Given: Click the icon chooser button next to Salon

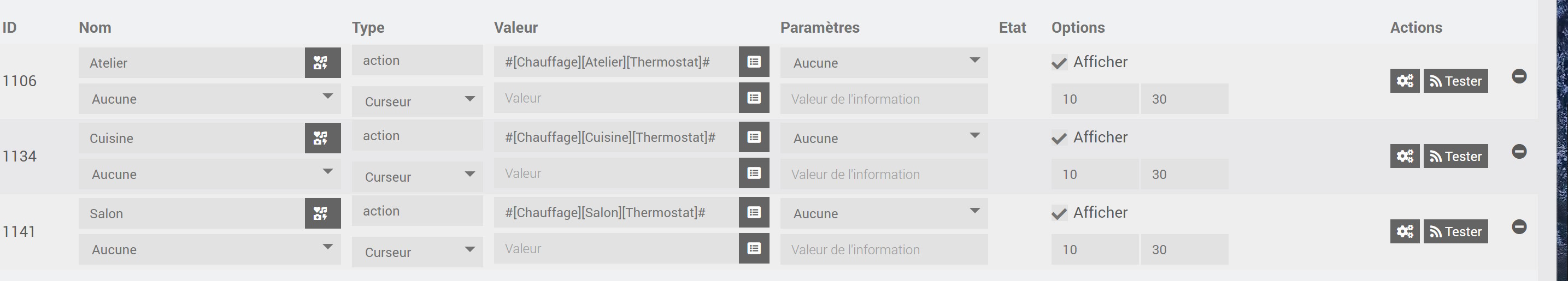Looking at the screenshot, I should click(322, 213).
